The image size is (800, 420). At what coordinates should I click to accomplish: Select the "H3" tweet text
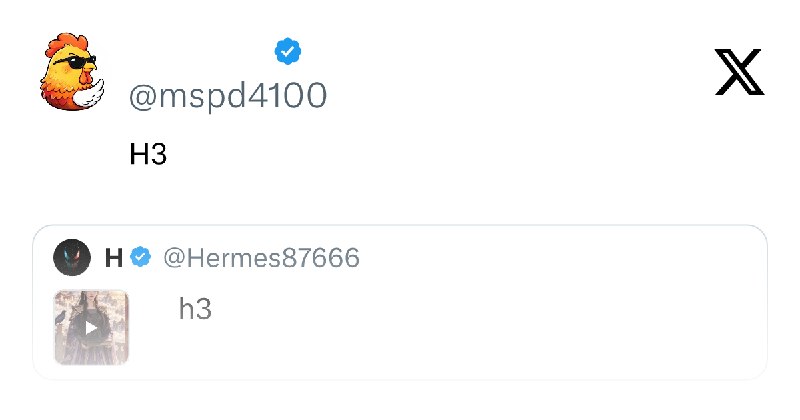coord(148,154)
